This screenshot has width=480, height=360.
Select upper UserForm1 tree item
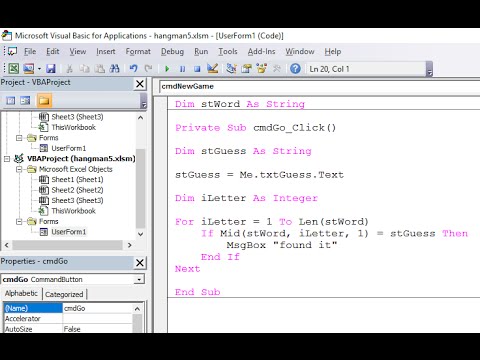[x=68, y=148]
